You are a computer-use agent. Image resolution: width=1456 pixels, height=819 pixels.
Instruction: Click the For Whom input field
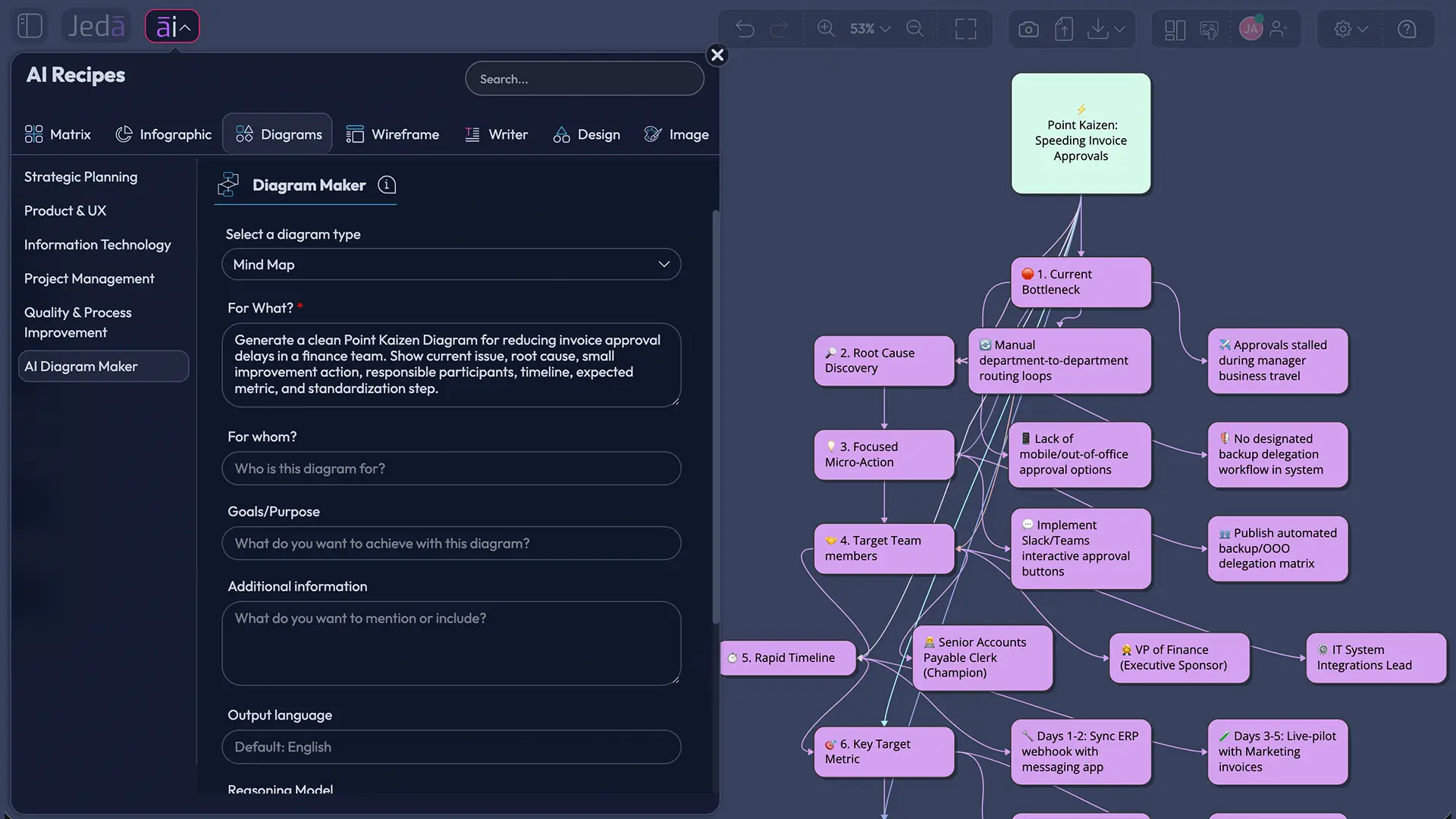(x=451, y=469)
